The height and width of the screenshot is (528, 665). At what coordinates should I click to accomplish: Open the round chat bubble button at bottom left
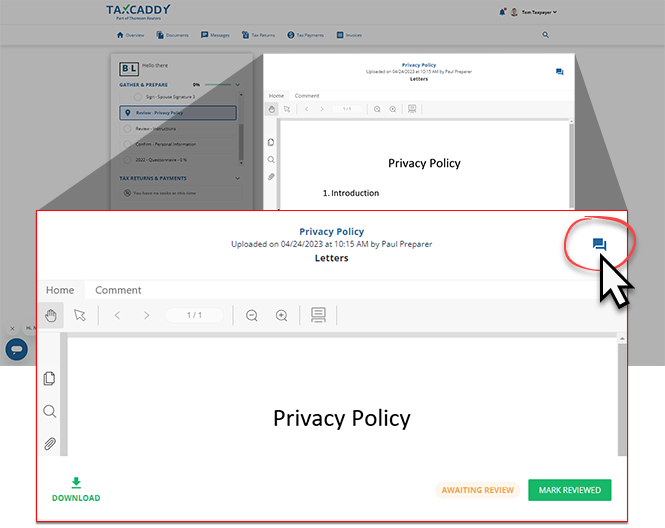coord(17,349)
